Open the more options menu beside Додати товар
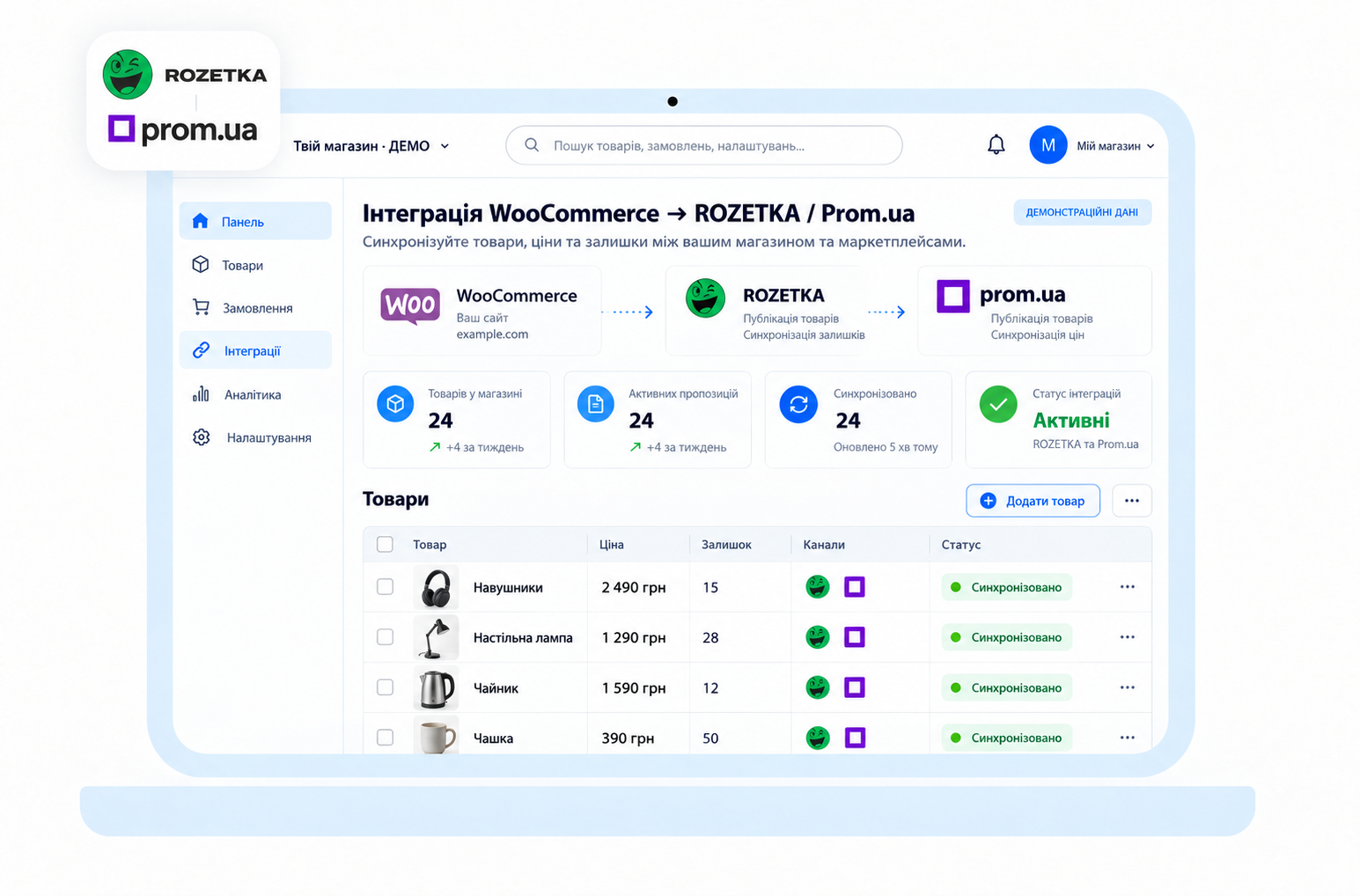 1132,501
